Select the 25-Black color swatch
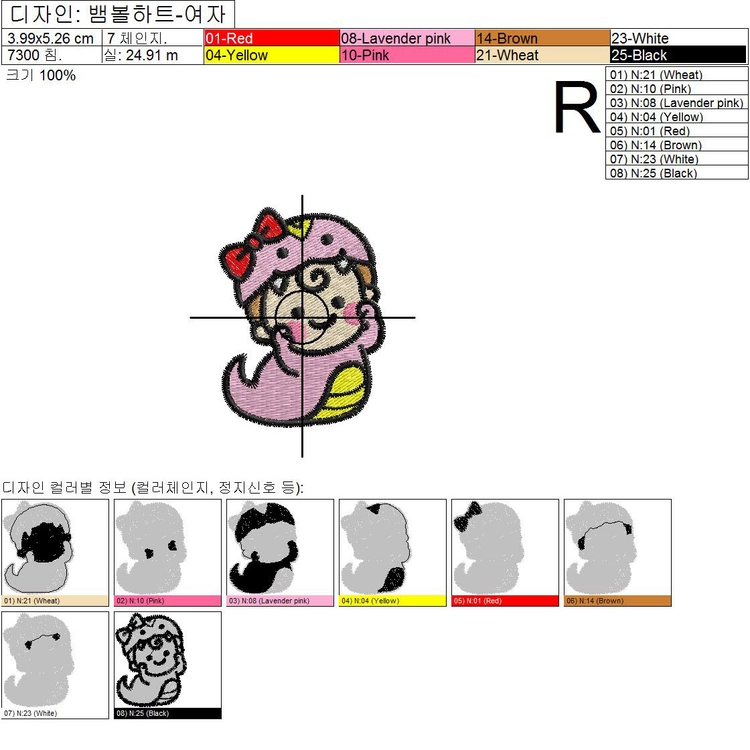Image resolution: width=750 pixels, height=750 pixels. (x=678, y=55)
